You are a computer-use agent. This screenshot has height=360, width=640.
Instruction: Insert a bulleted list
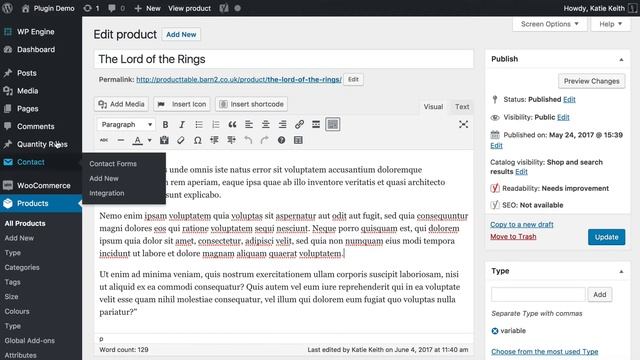coord(199,124)
